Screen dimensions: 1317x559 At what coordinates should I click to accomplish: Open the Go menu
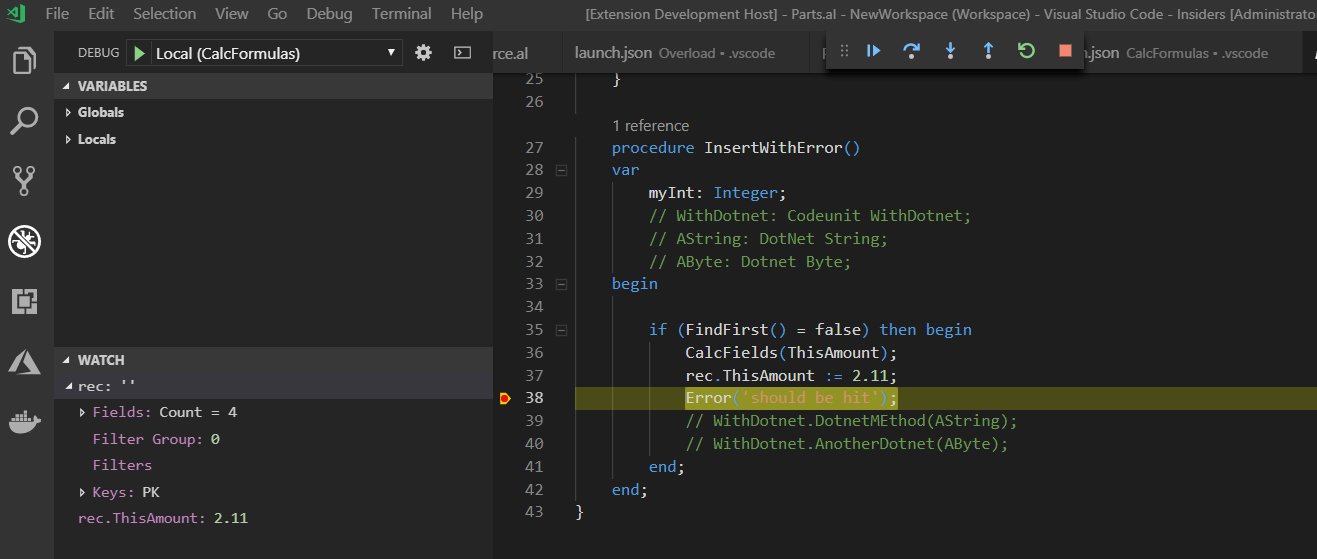(x=278, y=14)
